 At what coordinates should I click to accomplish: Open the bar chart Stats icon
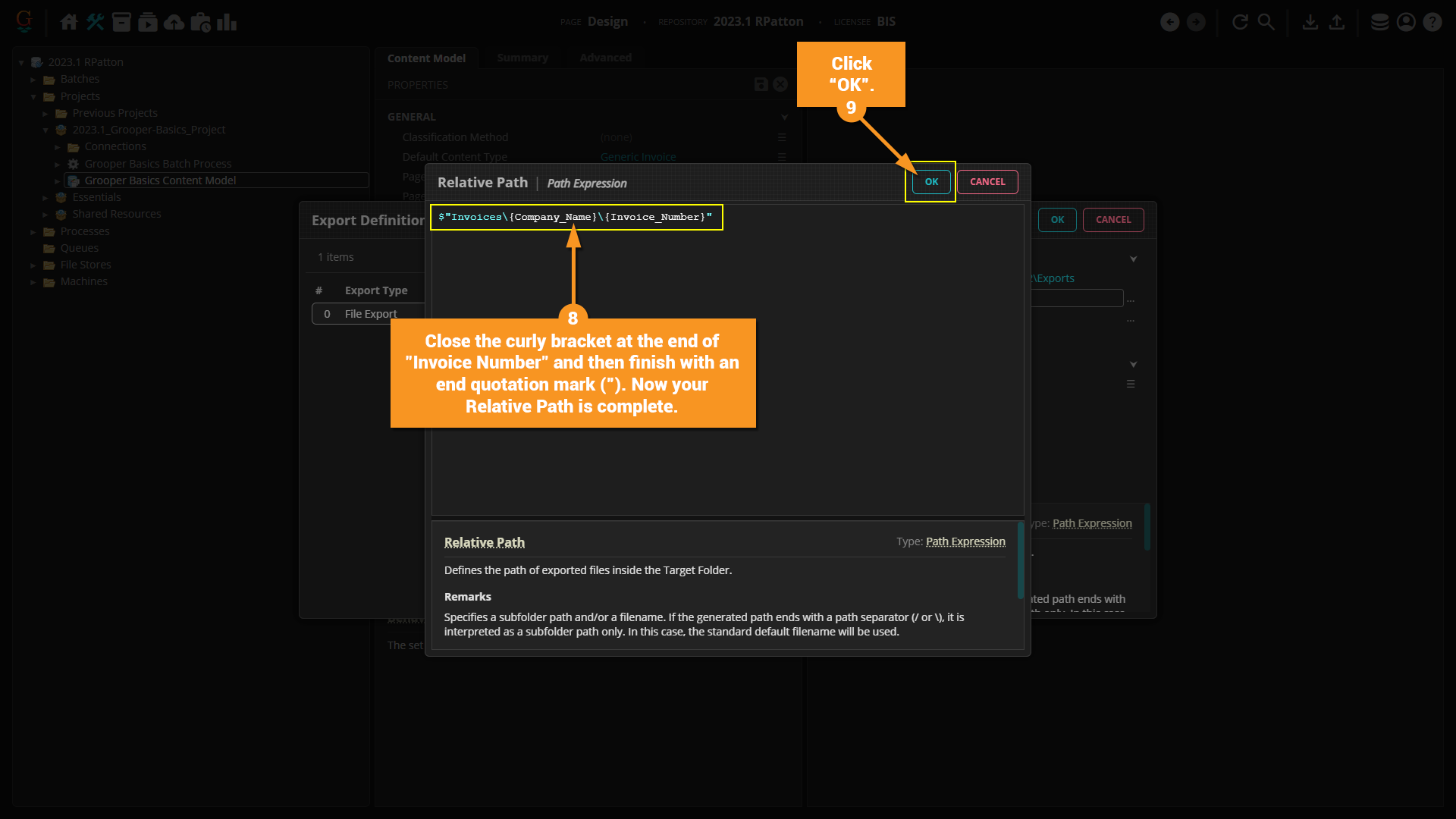[x=227, y=22]
